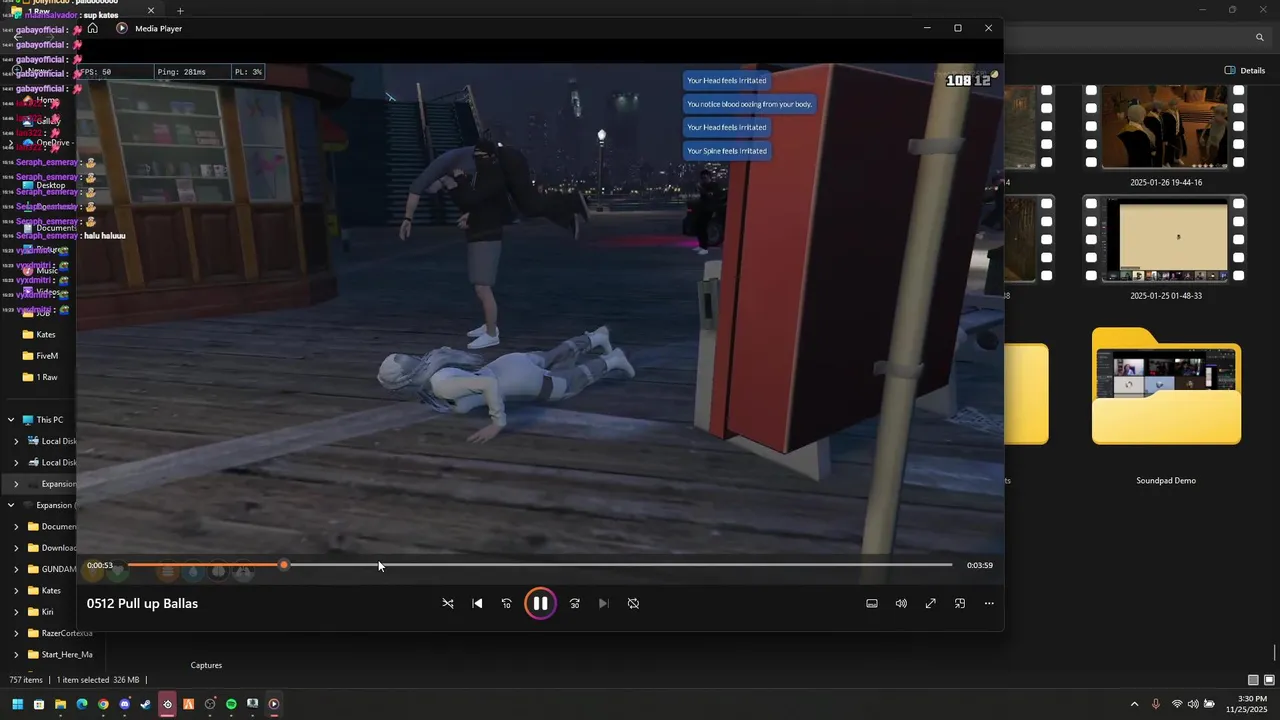Click the seek bar playhead thumb
This screenshot has width=1280, height=720.
pyautogui.click(x=284, y=565)
